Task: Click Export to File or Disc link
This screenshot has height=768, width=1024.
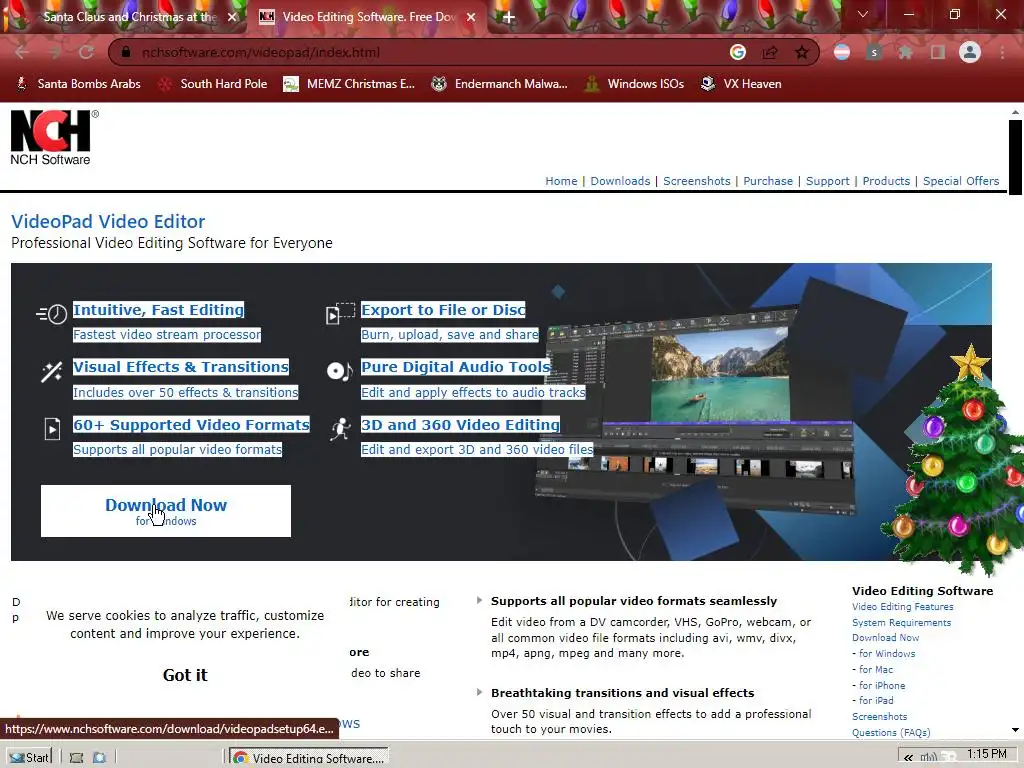Action: [443, 310]
